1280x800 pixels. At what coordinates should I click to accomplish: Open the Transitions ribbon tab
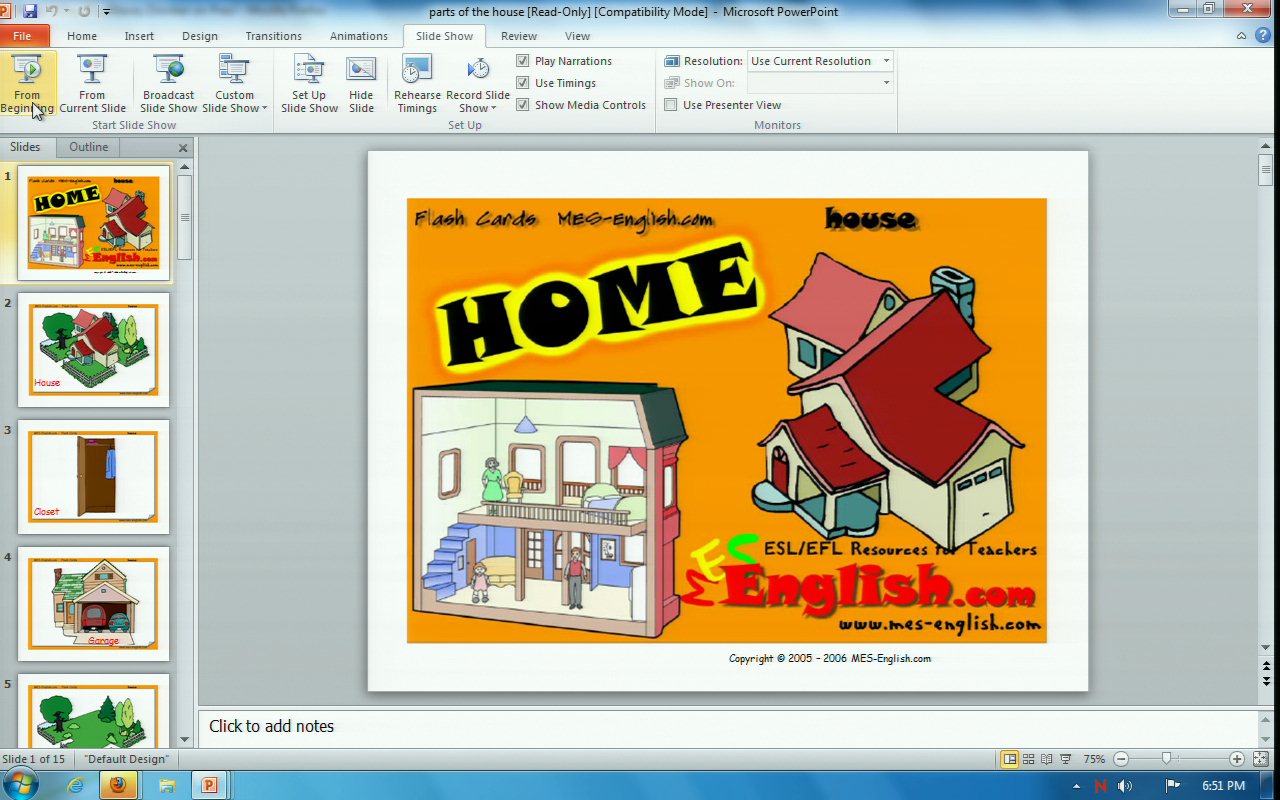[x=273, y=36]
